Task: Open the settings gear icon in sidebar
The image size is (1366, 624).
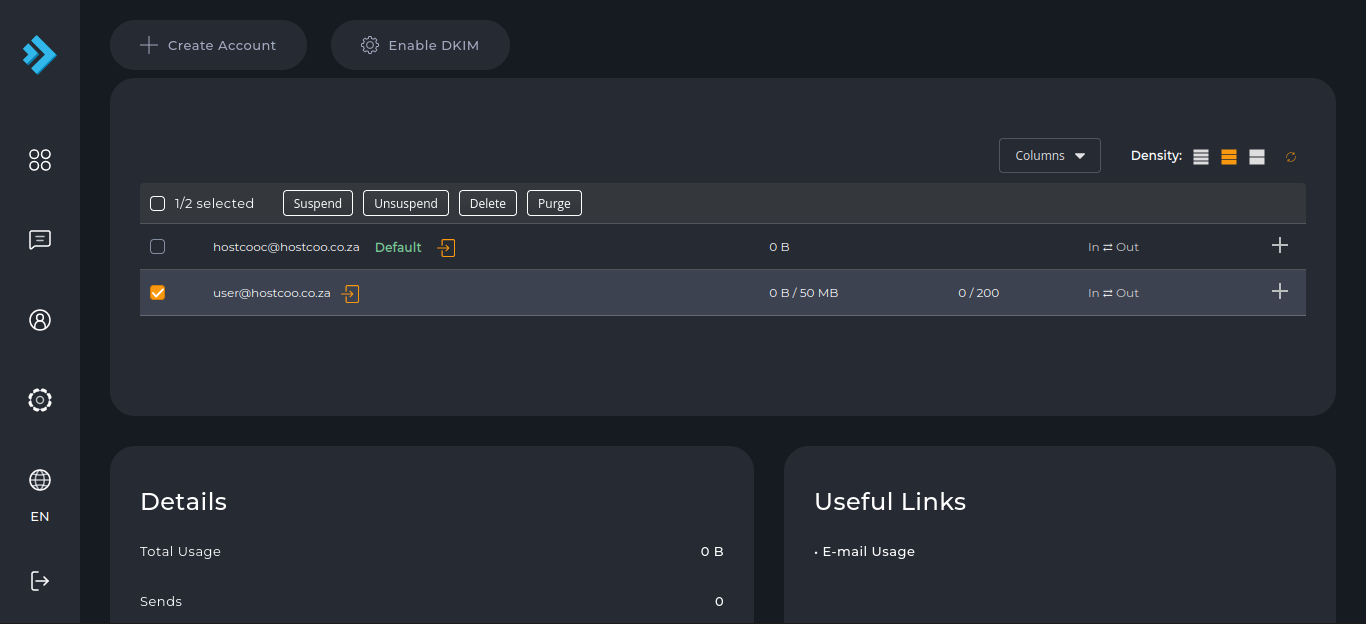Action: pyautogui.click(x=40, y=400)
